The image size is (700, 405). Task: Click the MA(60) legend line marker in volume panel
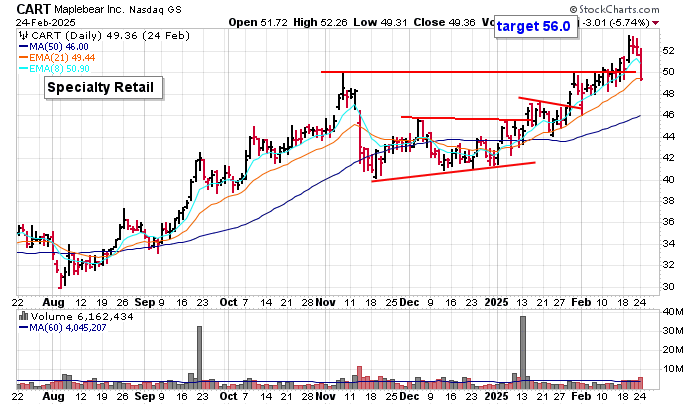point(24,328)
